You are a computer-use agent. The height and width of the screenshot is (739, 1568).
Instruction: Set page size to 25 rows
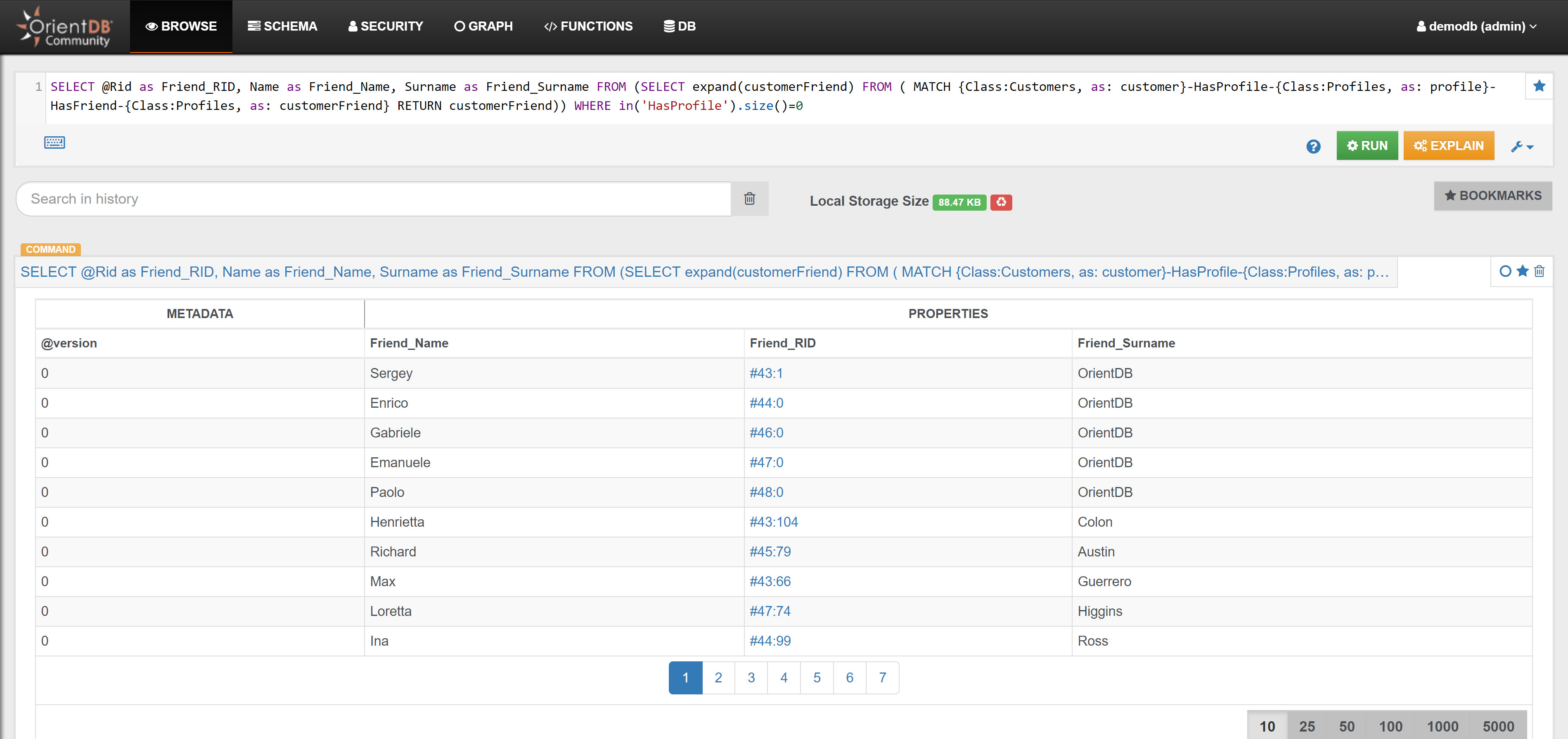tap(1306, 726)
